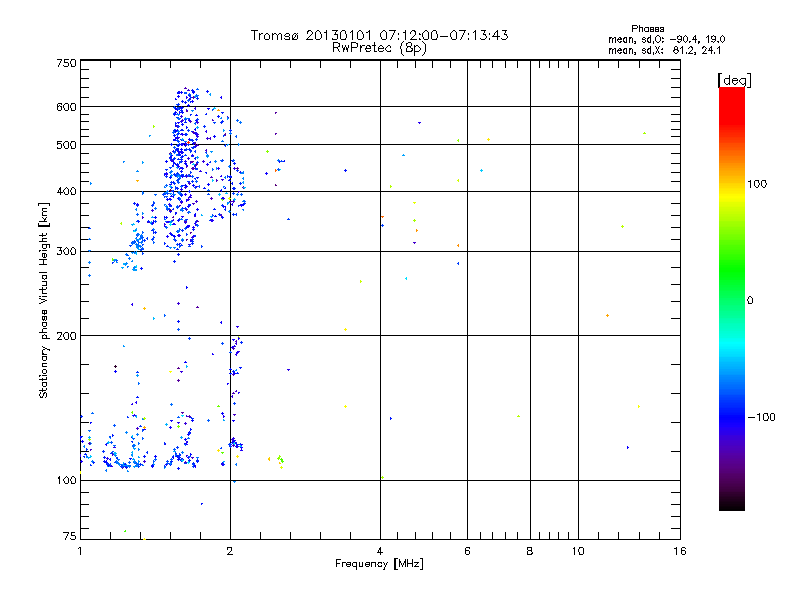Click the '[deg]' colorbar unit label
The image size is (800, 600).
(734, 80)
